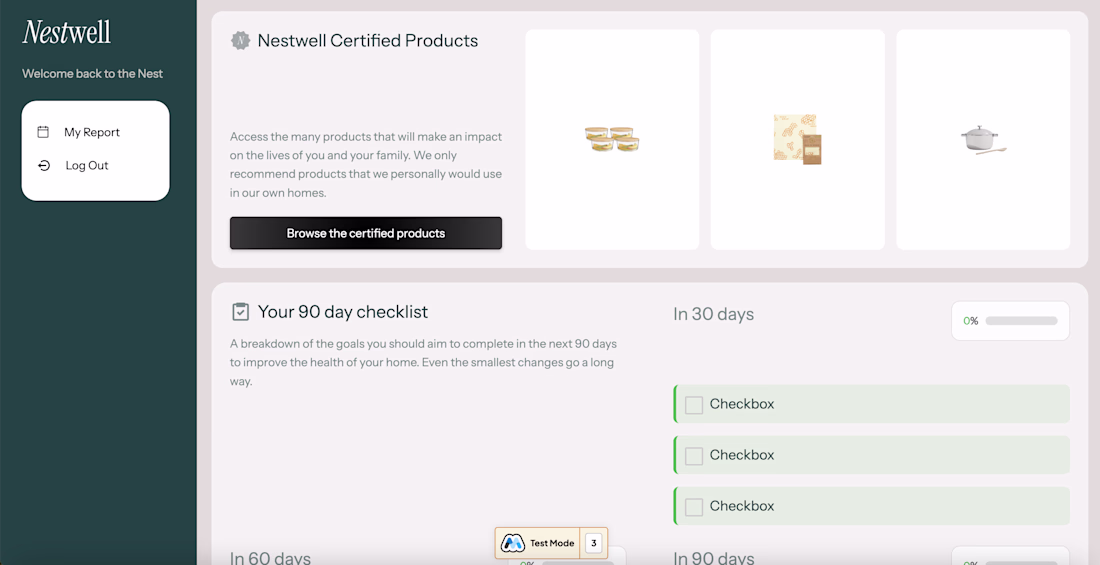The image size is (1100, 565).
Task: Tick the third checkbox under In 30 days
Action: coord(694,507)
